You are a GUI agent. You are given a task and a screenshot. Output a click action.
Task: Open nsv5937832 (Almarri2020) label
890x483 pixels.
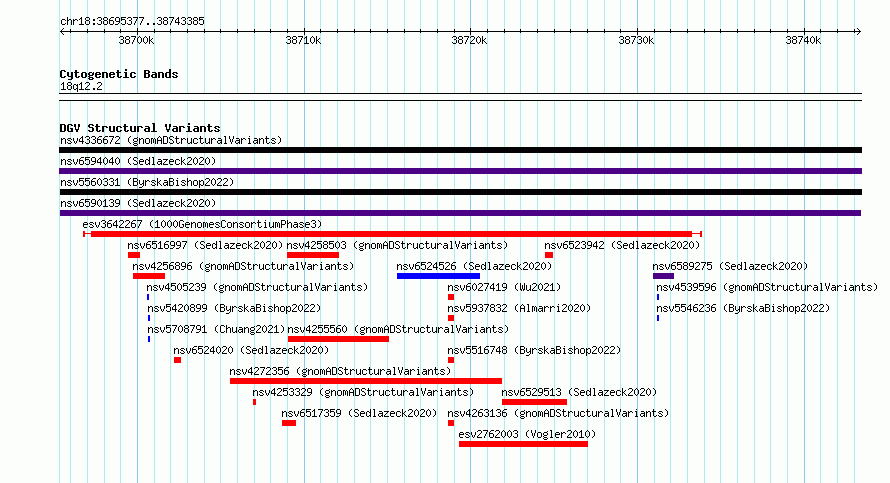[x=519, y=308]
